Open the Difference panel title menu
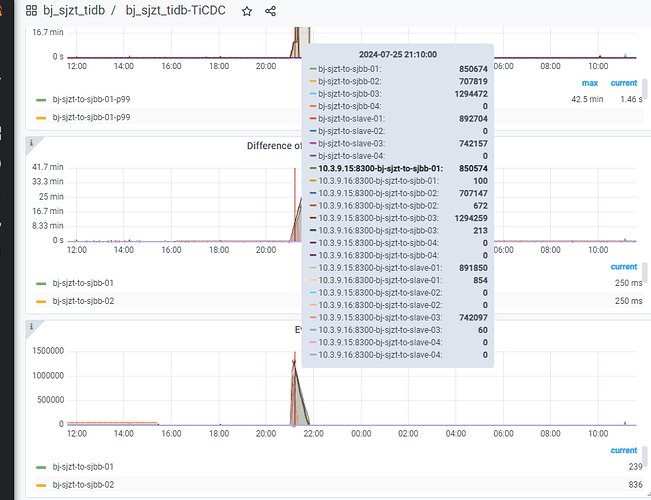The height and width of the screenshot is (500, 651). (274, 146)
